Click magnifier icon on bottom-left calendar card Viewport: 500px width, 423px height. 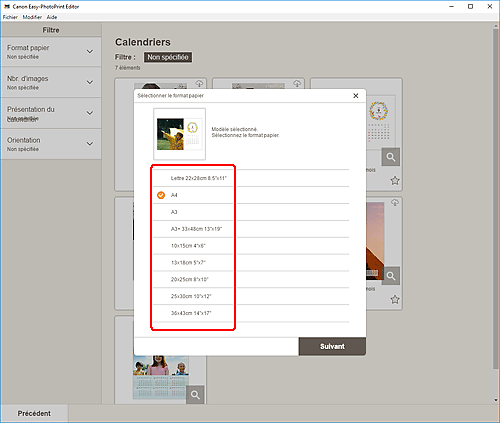tap(195, 395)
